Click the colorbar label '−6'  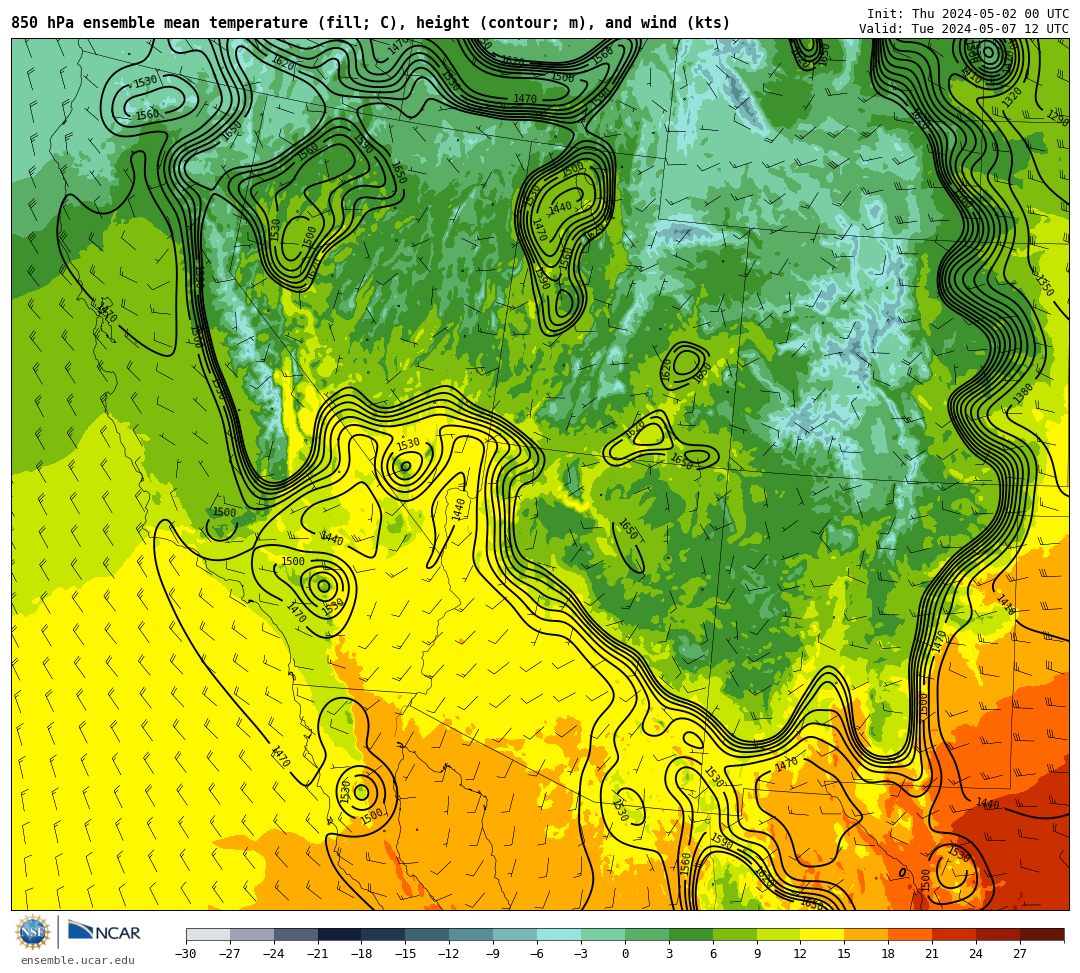[x=537, y=954]
